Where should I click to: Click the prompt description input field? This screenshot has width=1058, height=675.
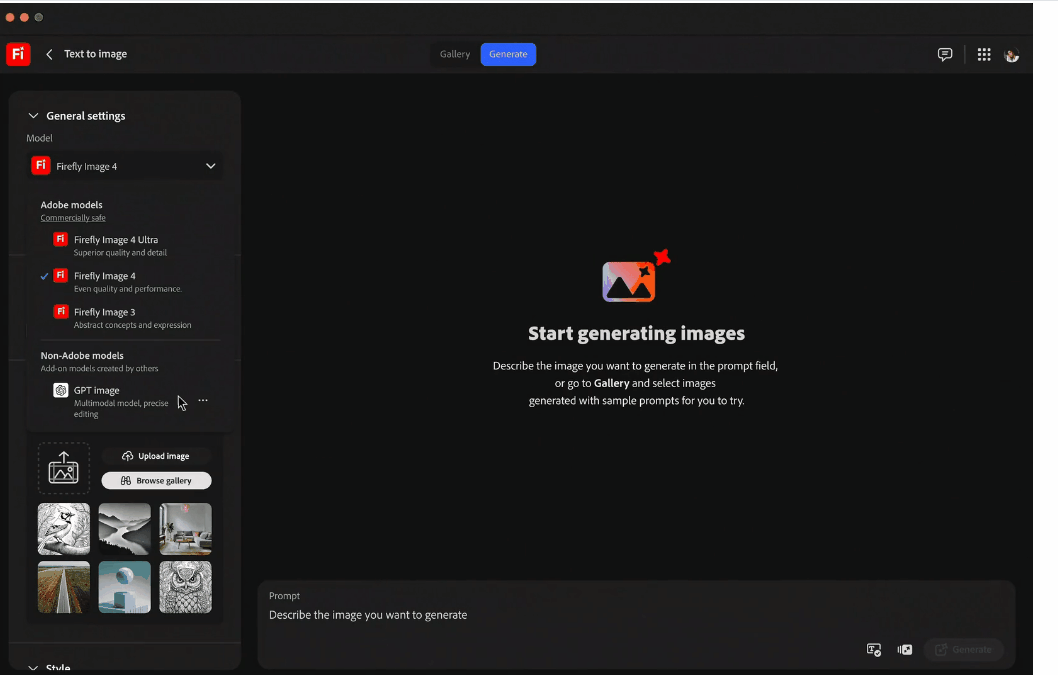[368, 615]
